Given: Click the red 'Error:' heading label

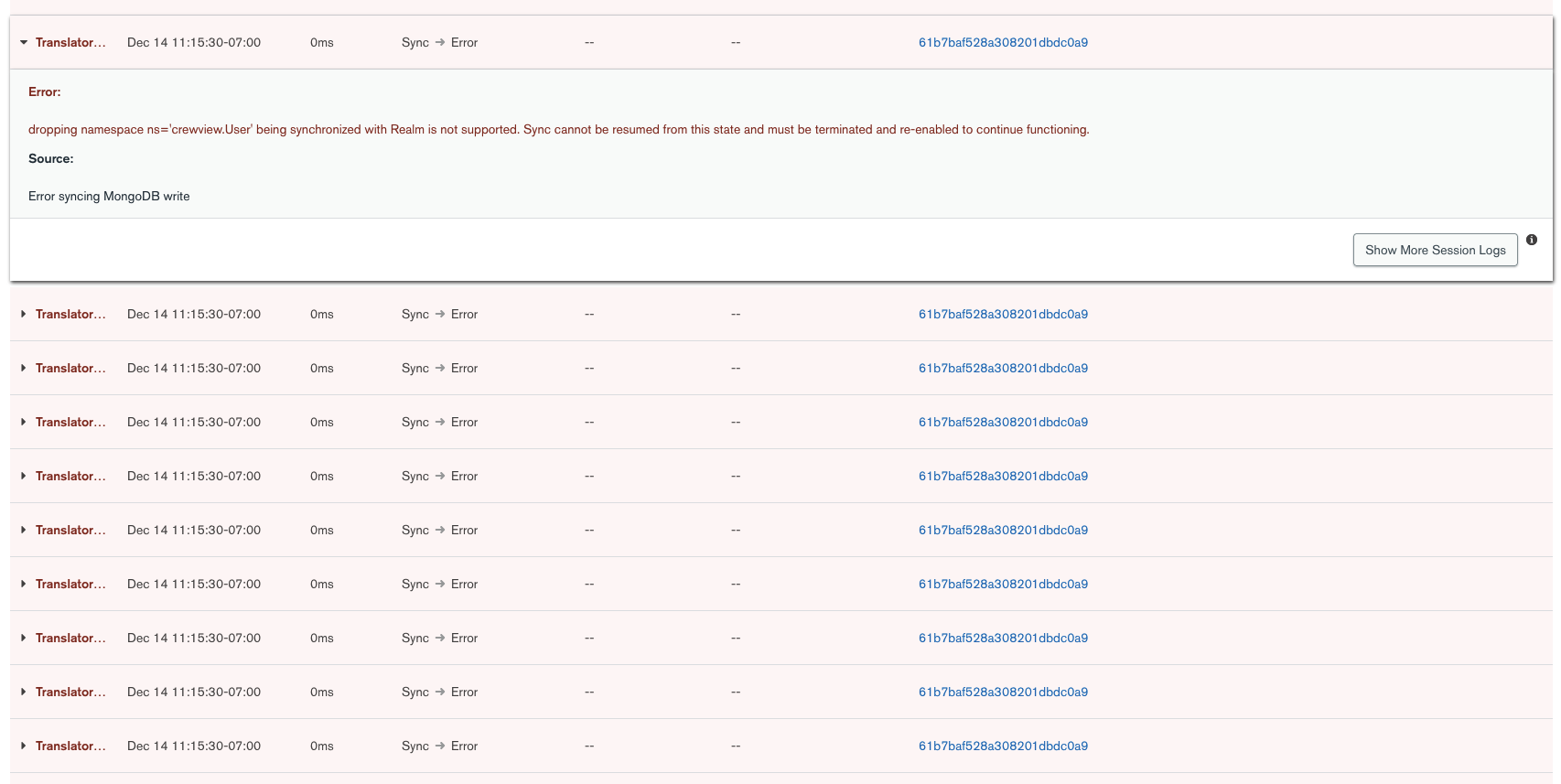Looking at the screenshot, I should pos(45,92).
